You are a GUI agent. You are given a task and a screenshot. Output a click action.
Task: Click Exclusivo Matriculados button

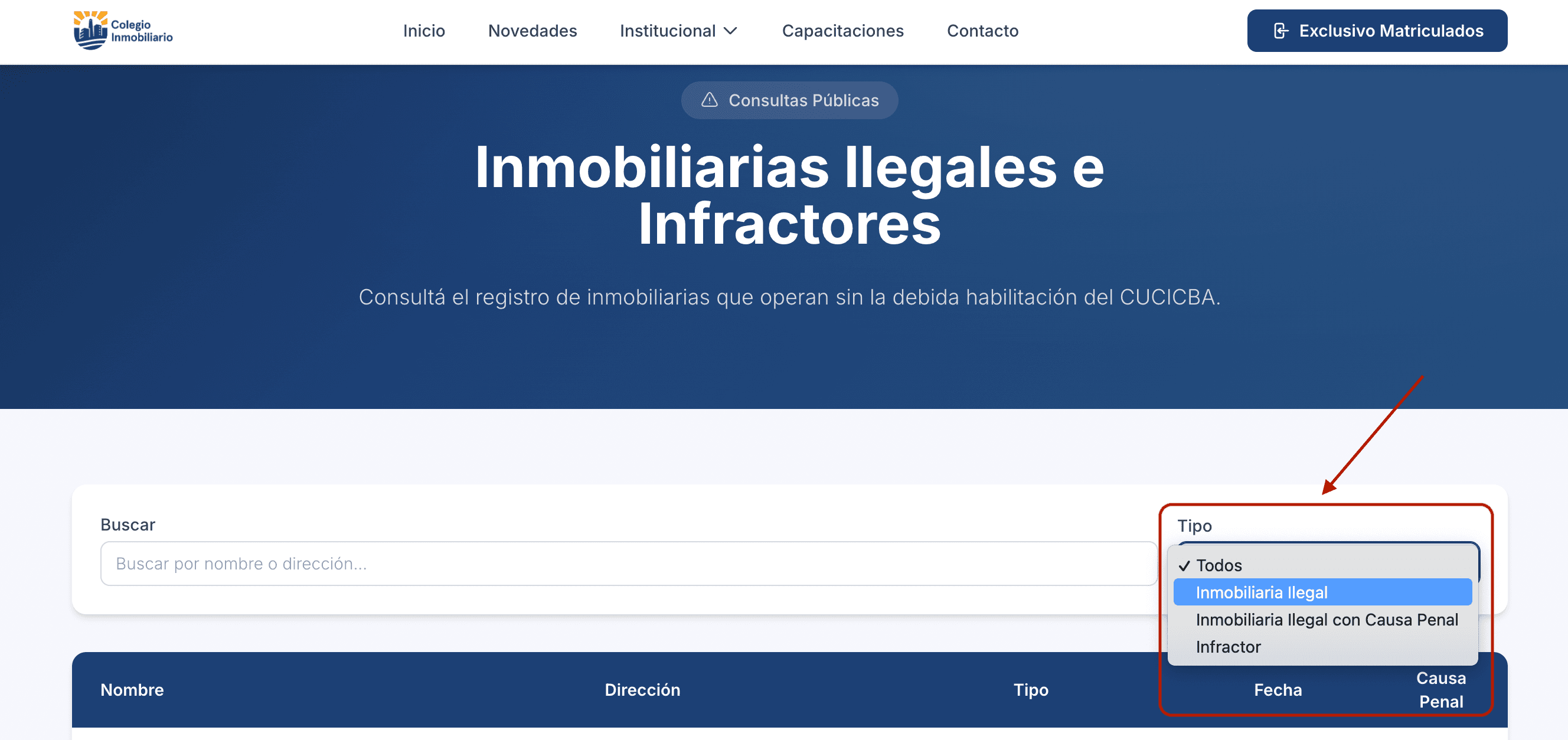coord(1377,31)
